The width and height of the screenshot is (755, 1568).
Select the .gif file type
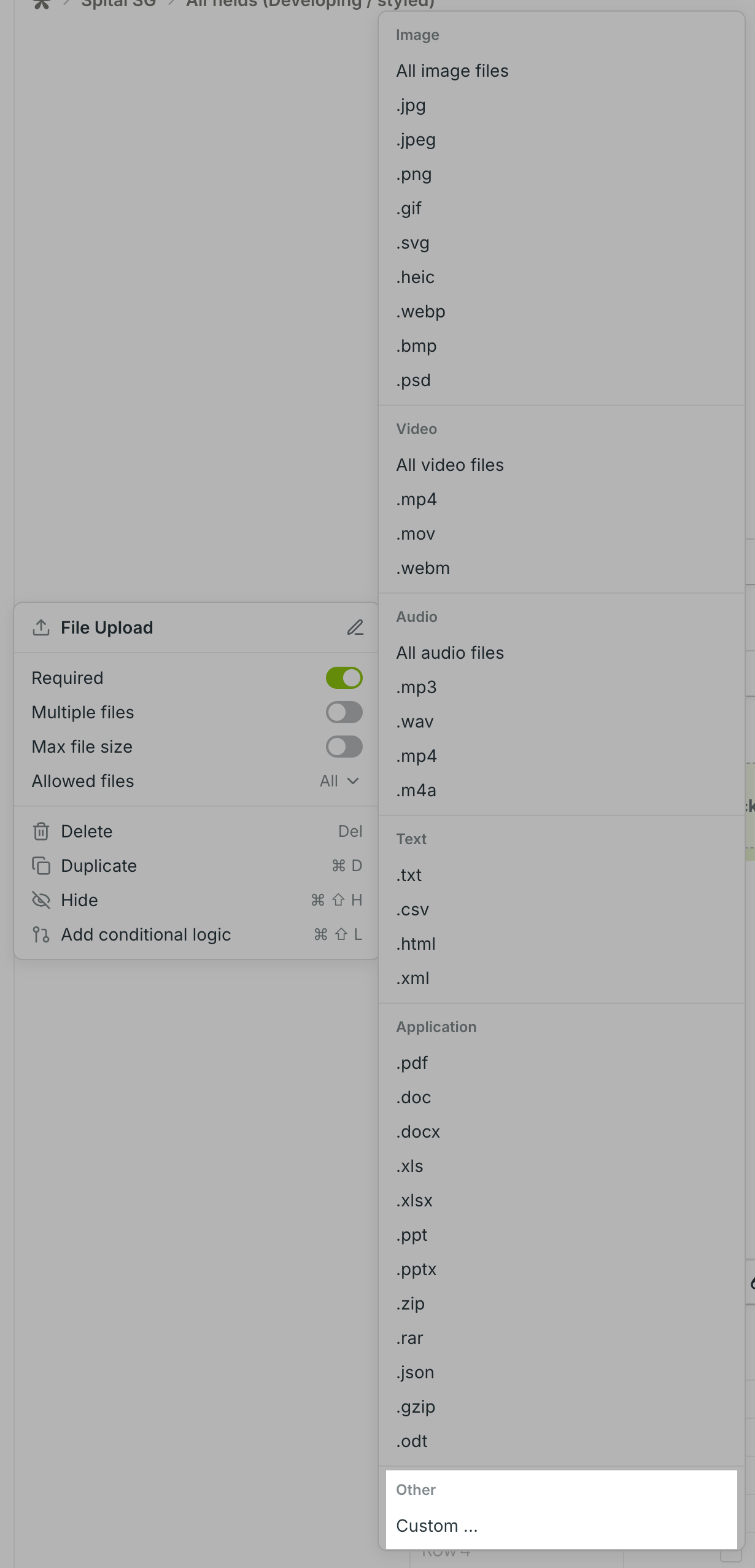[561, 208]
